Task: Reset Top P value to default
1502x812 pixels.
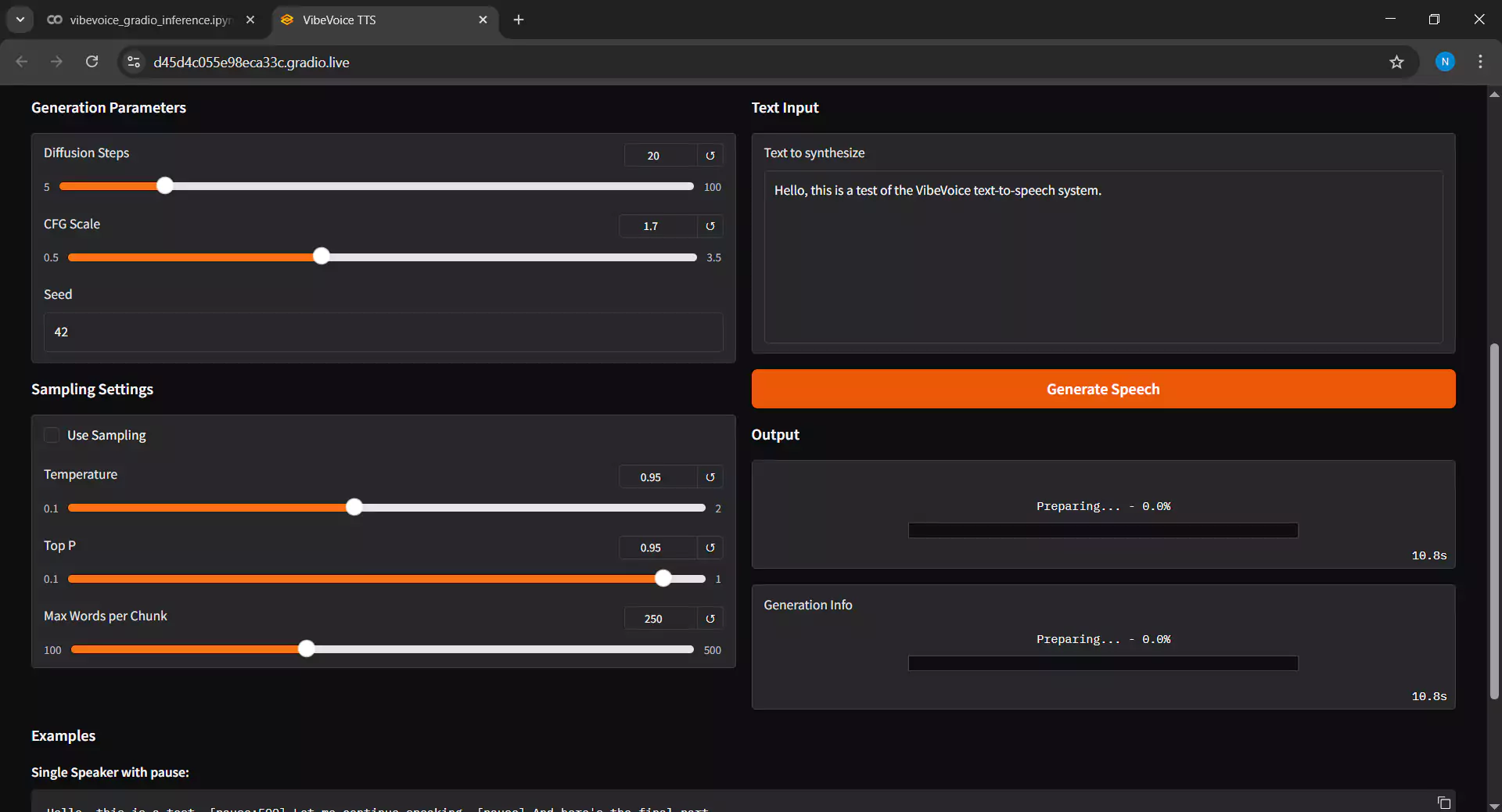Action: coord(710,548)
